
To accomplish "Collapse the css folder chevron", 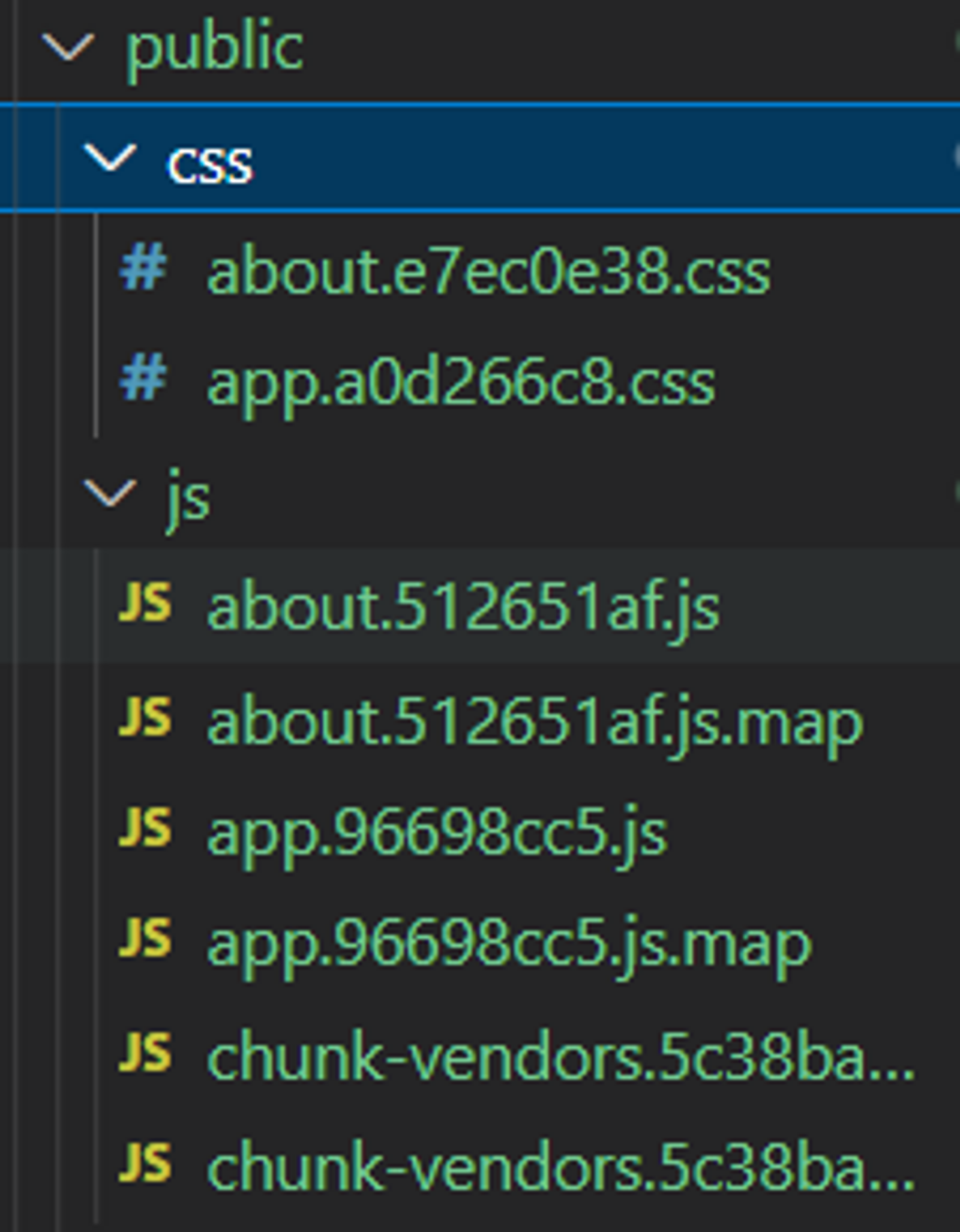I will tap(110, 158).
